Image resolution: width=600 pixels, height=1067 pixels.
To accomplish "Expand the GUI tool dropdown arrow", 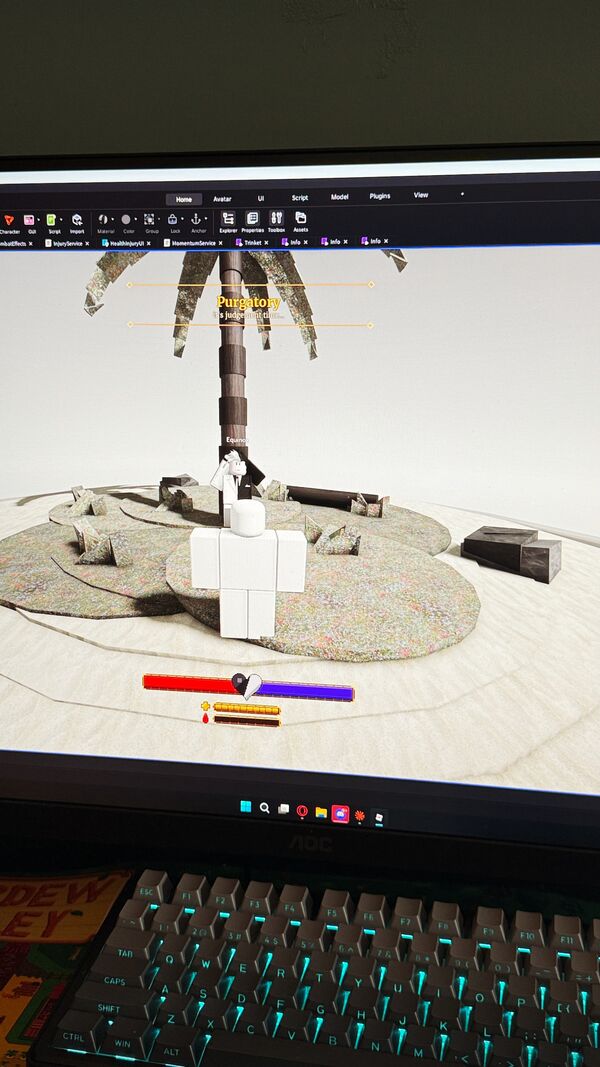I will click(39, 220).
